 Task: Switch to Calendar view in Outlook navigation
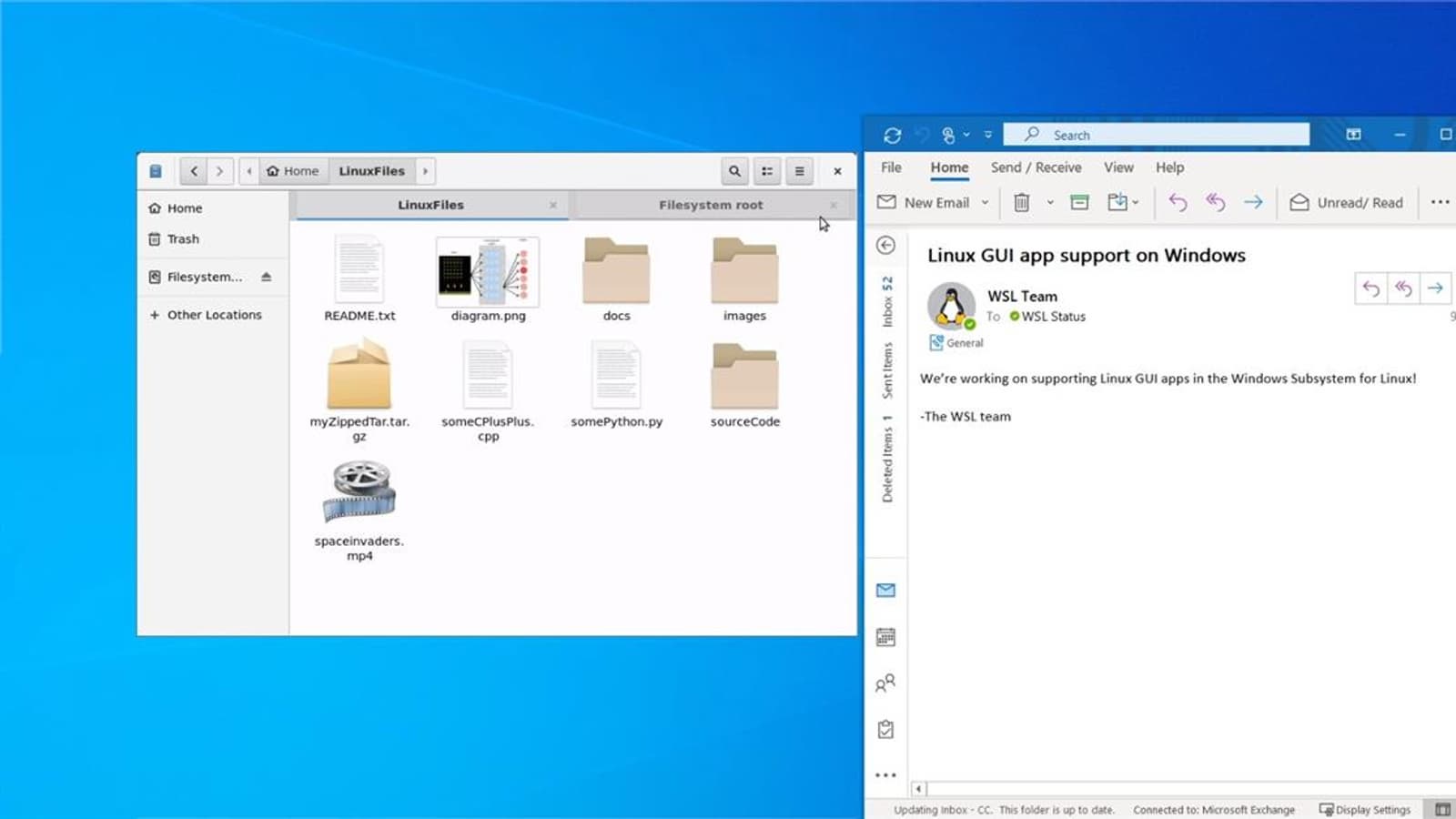tap(885, 637)
